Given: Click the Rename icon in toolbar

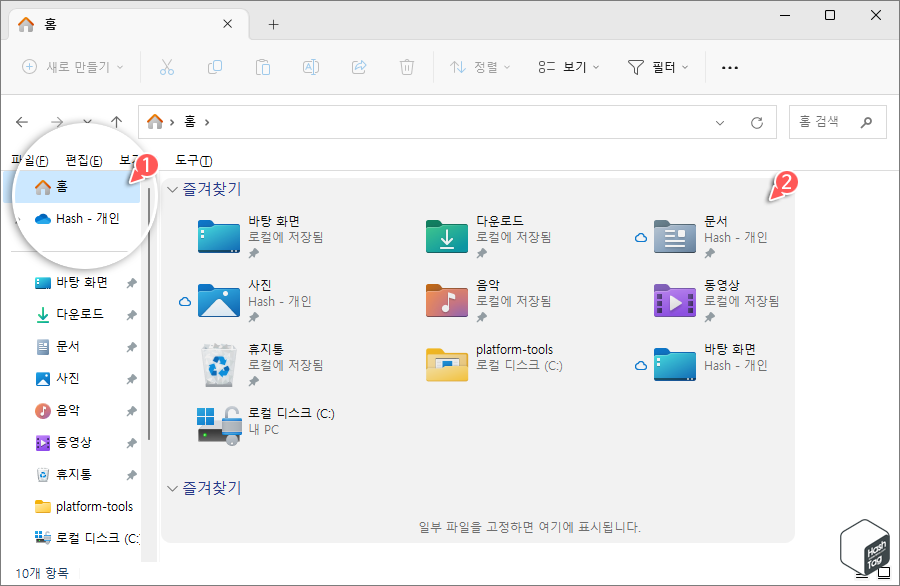Looking at the screenshot, I should 311,67.
